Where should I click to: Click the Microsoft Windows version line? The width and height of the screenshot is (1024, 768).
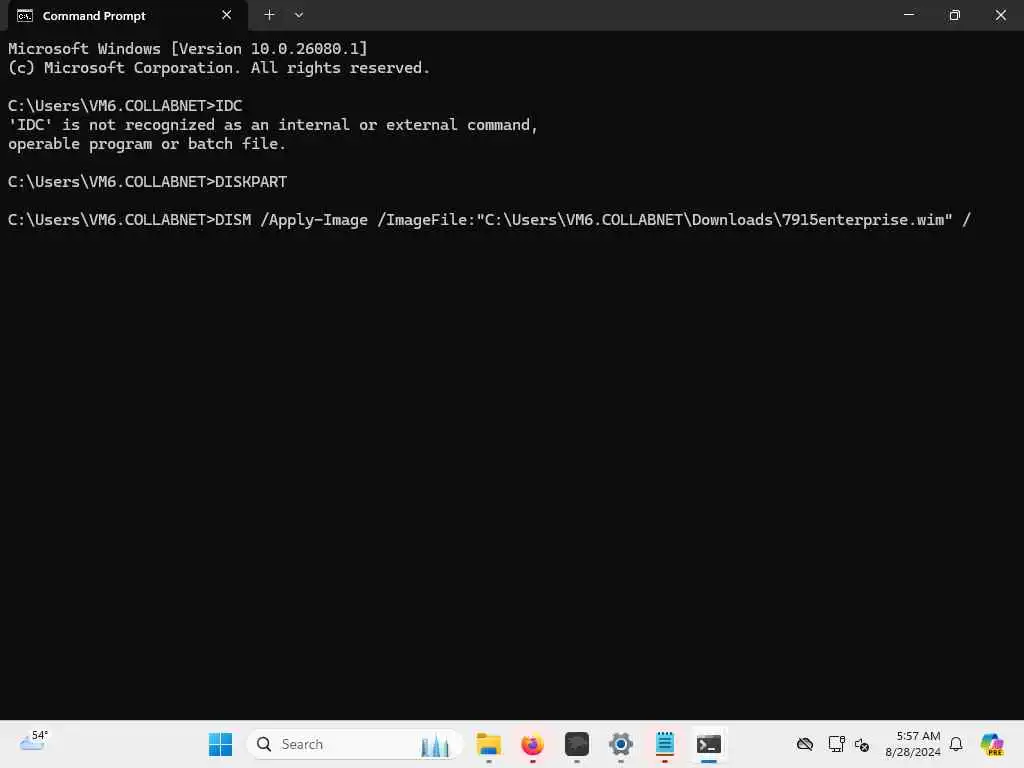tap(188, 48)
